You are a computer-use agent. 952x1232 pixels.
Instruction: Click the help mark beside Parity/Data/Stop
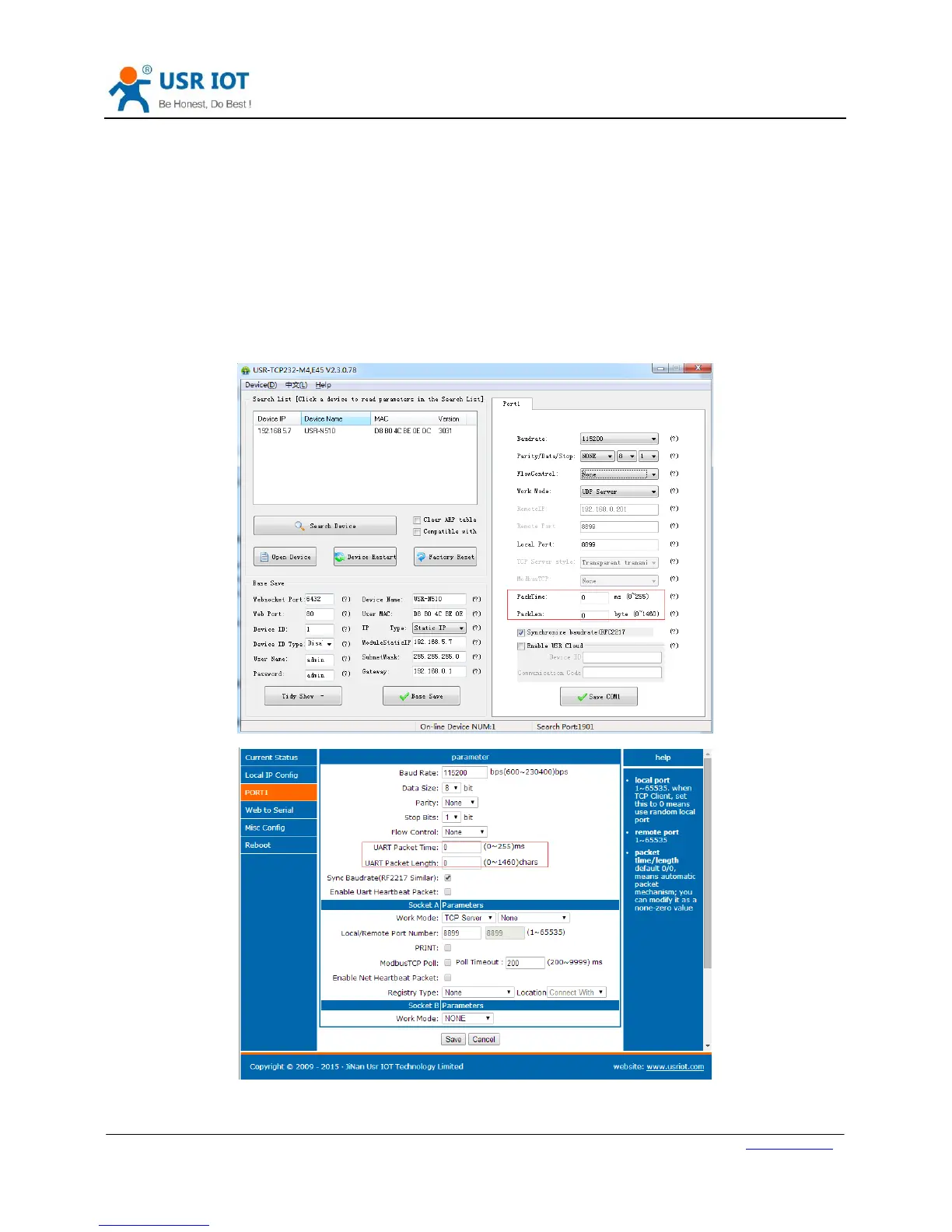click(674, 456)
